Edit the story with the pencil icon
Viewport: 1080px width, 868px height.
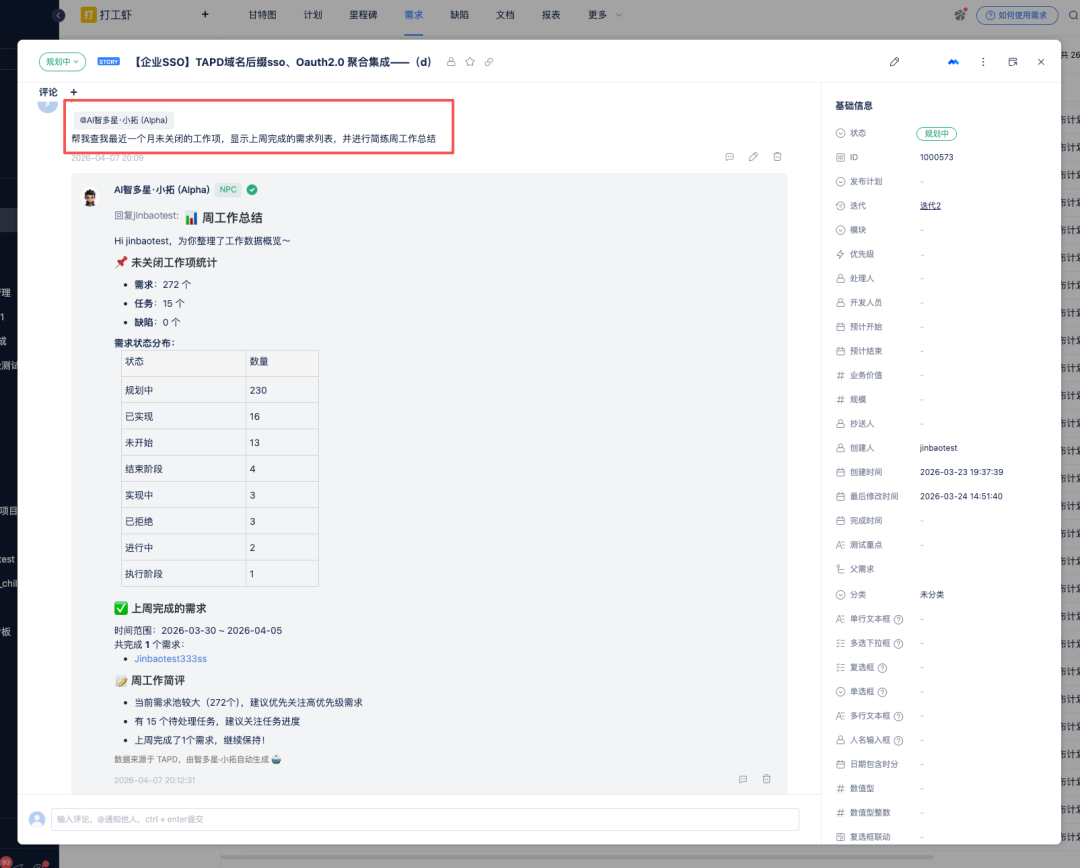(894, 62)
